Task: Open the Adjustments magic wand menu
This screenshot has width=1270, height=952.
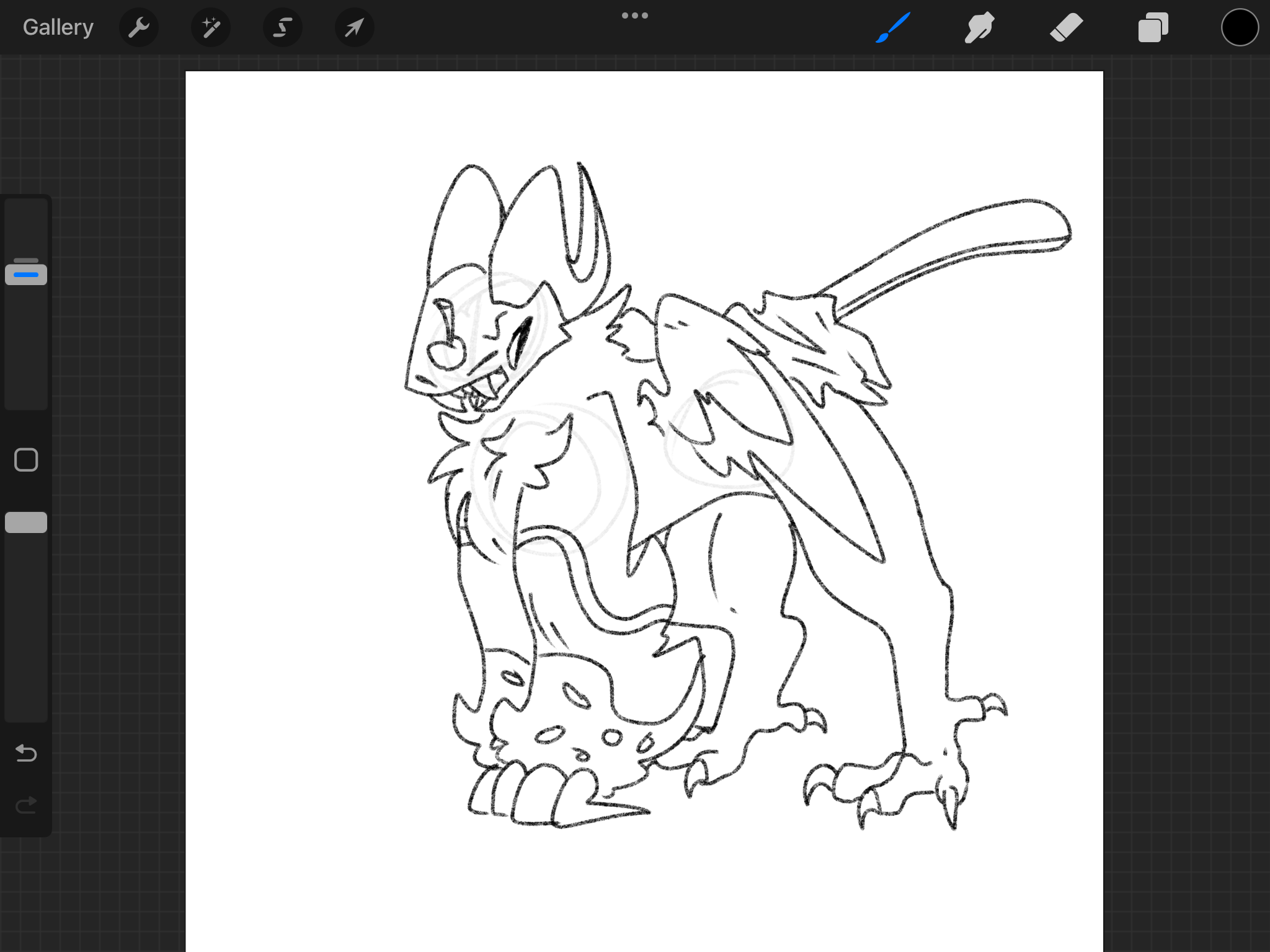Action: [210, 27]
